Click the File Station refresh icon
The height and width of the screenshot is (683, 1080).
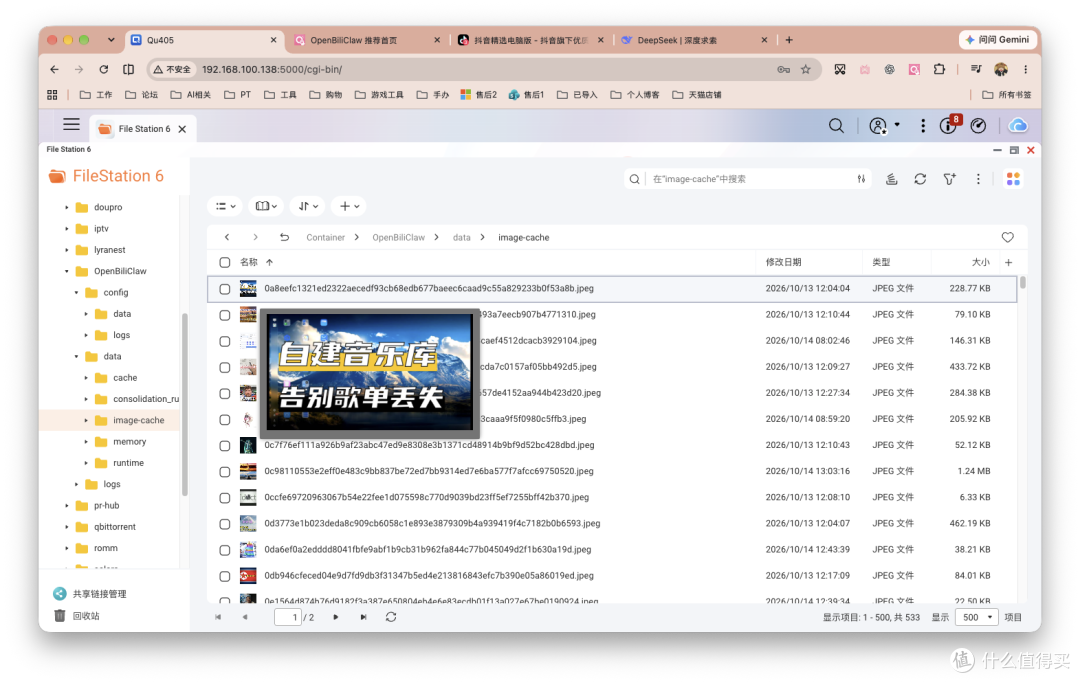pyautogui.click(x=920, y=179)
